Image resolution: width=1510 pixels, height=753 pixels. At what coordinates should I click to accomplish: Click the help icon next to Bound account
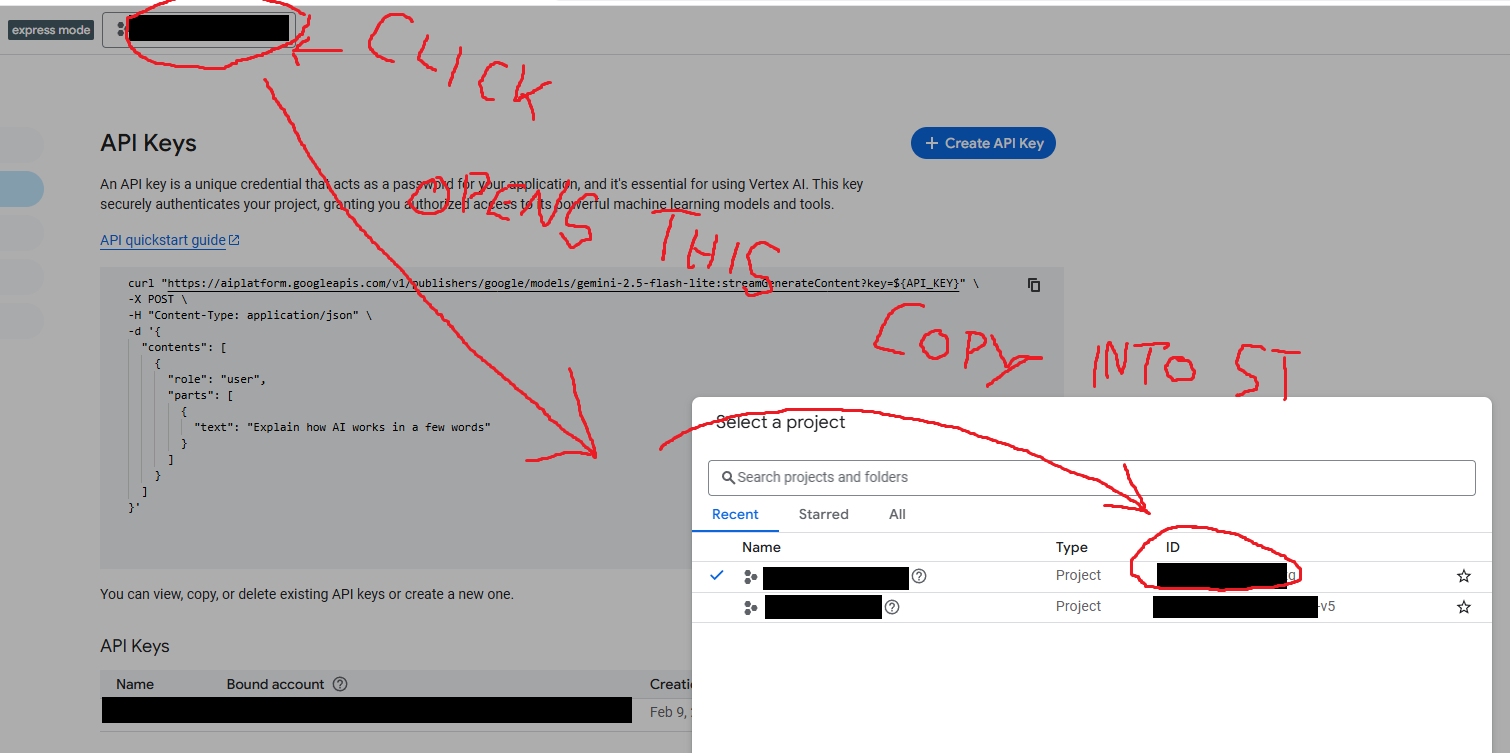340,684
